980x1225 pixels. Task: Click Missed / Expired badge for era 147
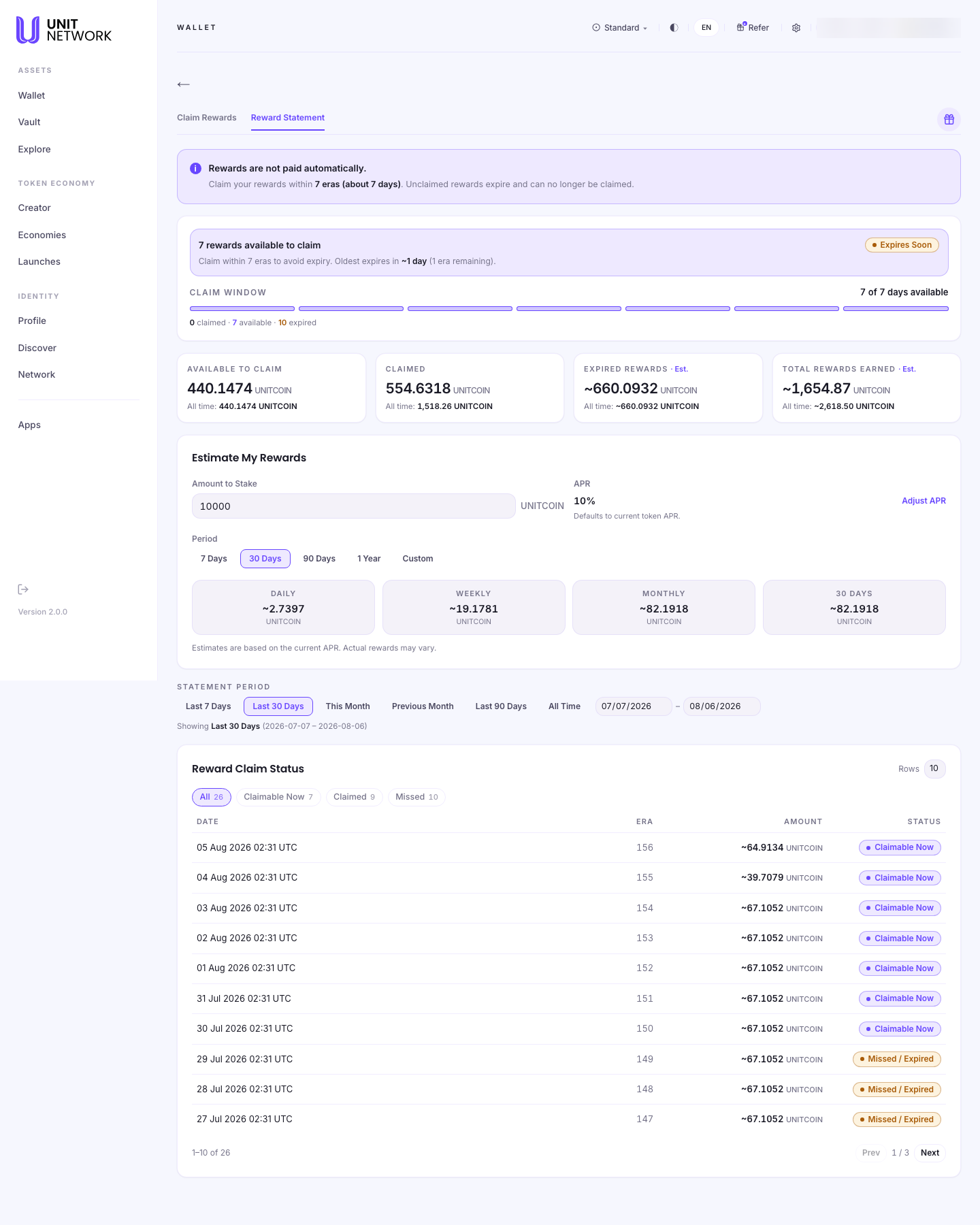(x=897, y=1120)
